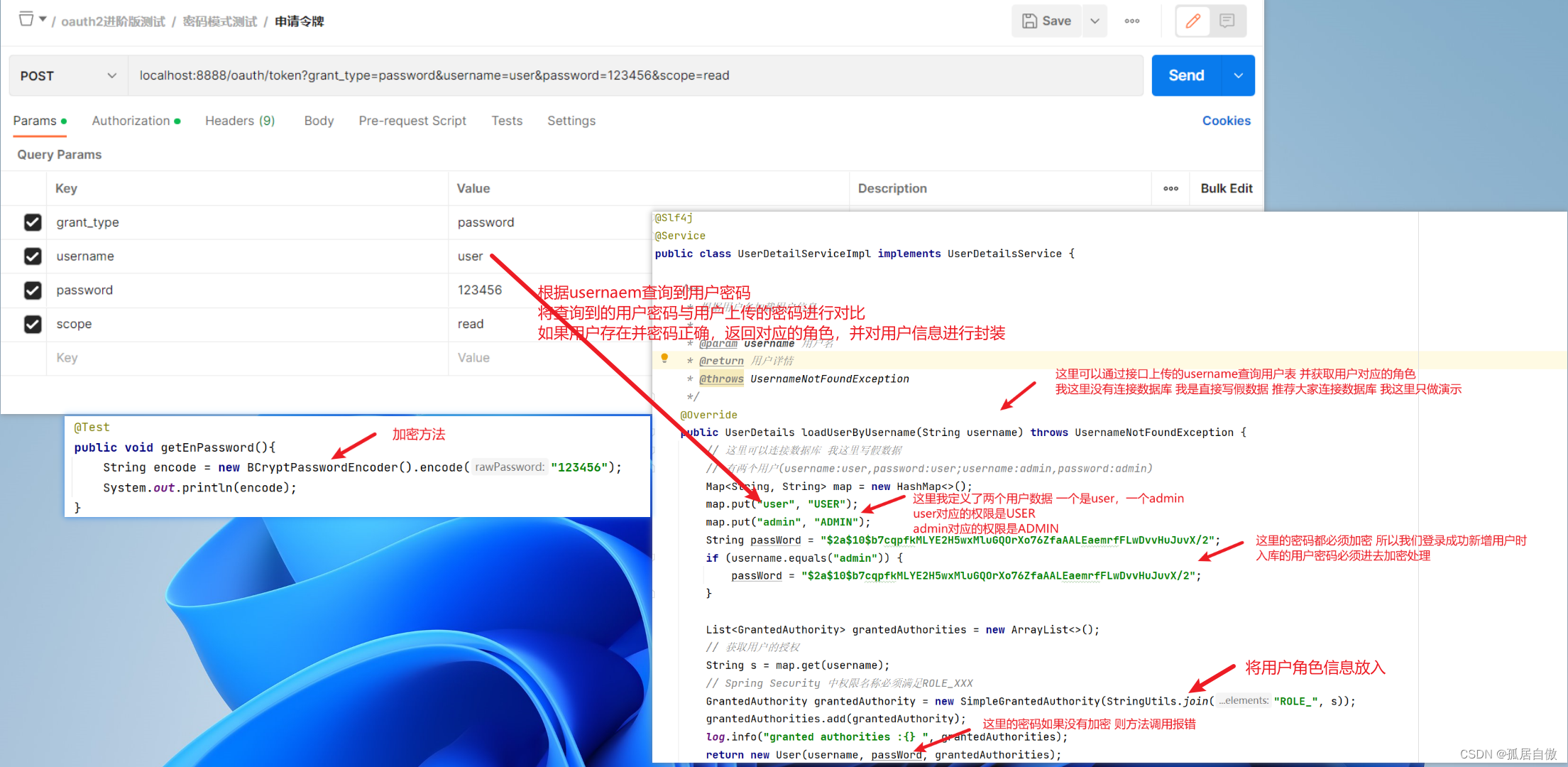Click the Headers tab with badge
This screenshot has height=767, width=1568.
pos(240,120)
